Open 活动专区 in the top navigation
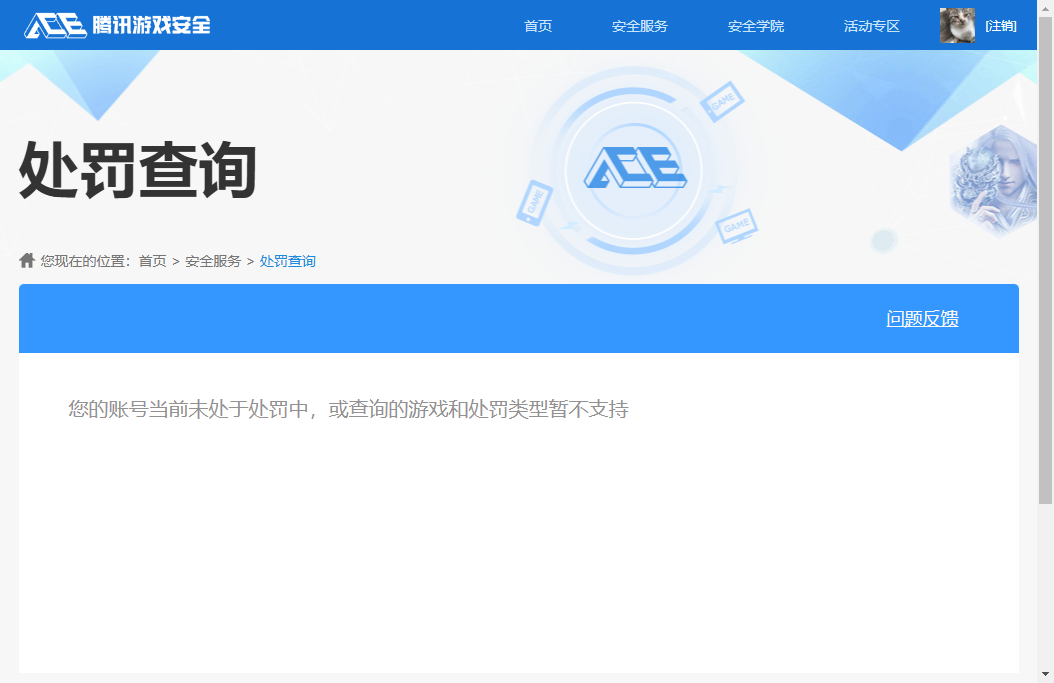Viewport: 1054px width, 683px height. (x=870, y=25)
